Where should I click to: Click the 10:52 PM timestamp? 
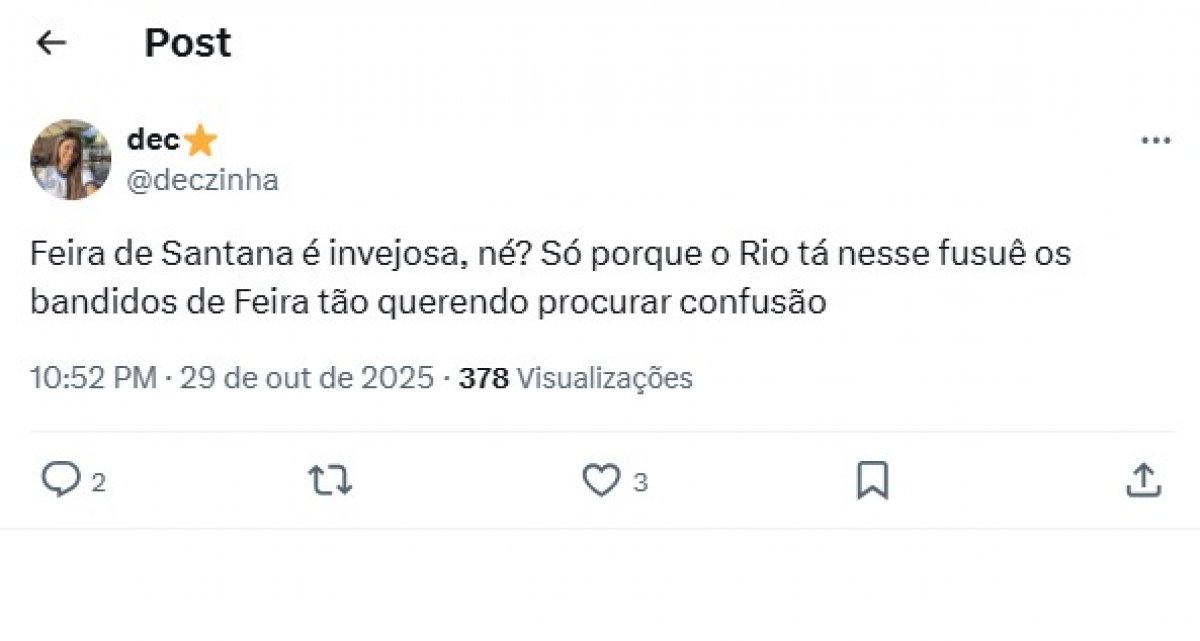pos(93,378)
